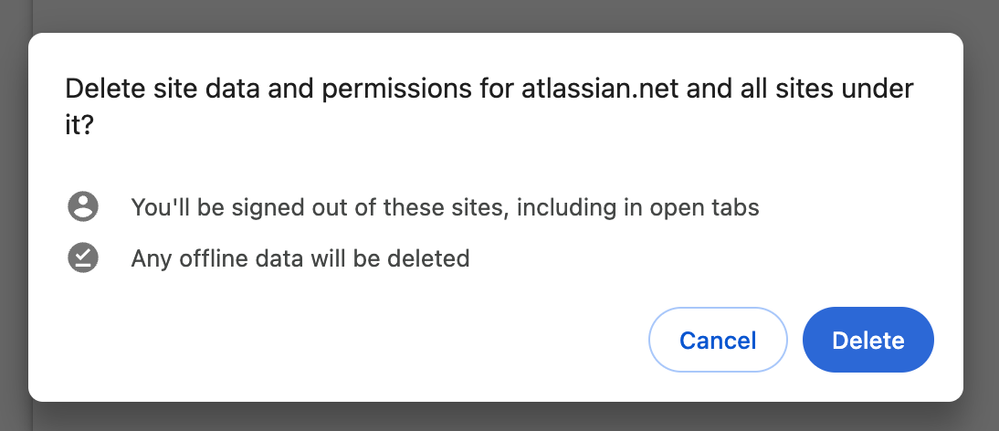The width and height of the screenshot is (999, 431).
Task: Select the round downloaded-check icon
Action: 83,258
